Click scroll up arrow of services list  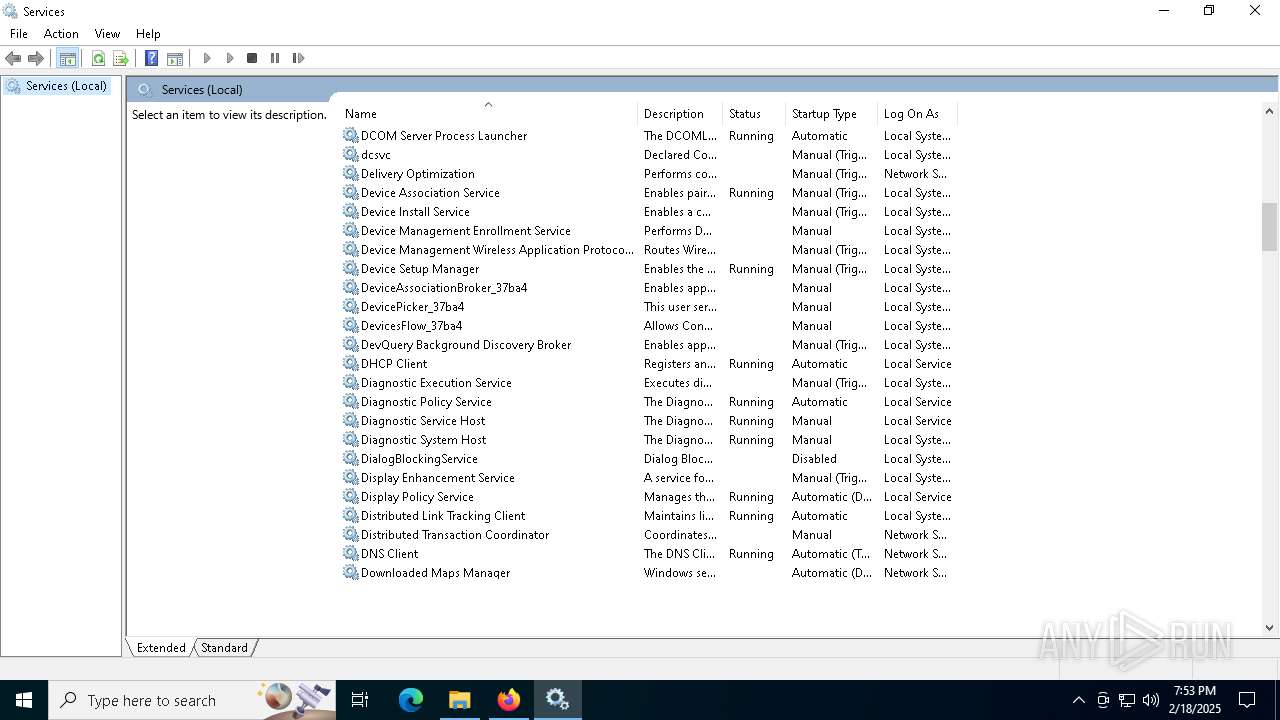point(1269,111)
